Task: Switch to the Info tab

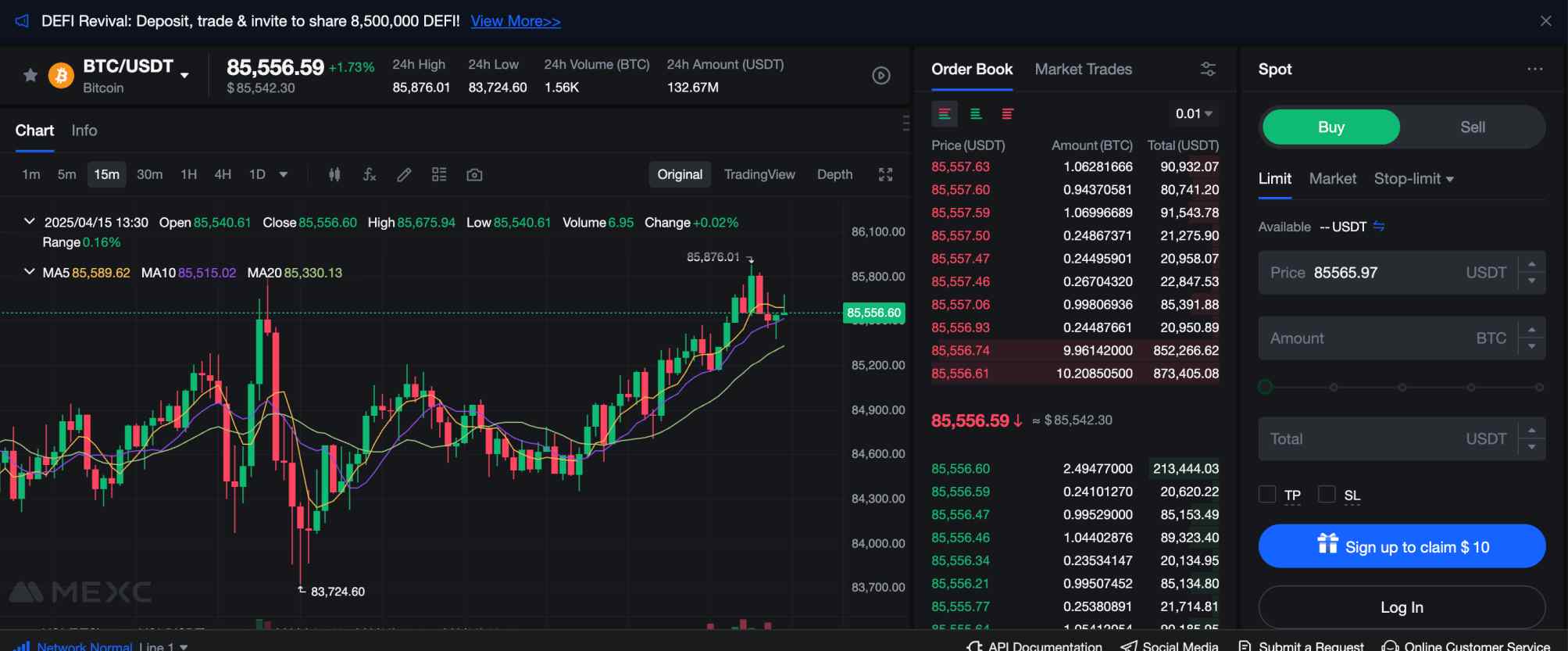Action: [x=84, y=131]
